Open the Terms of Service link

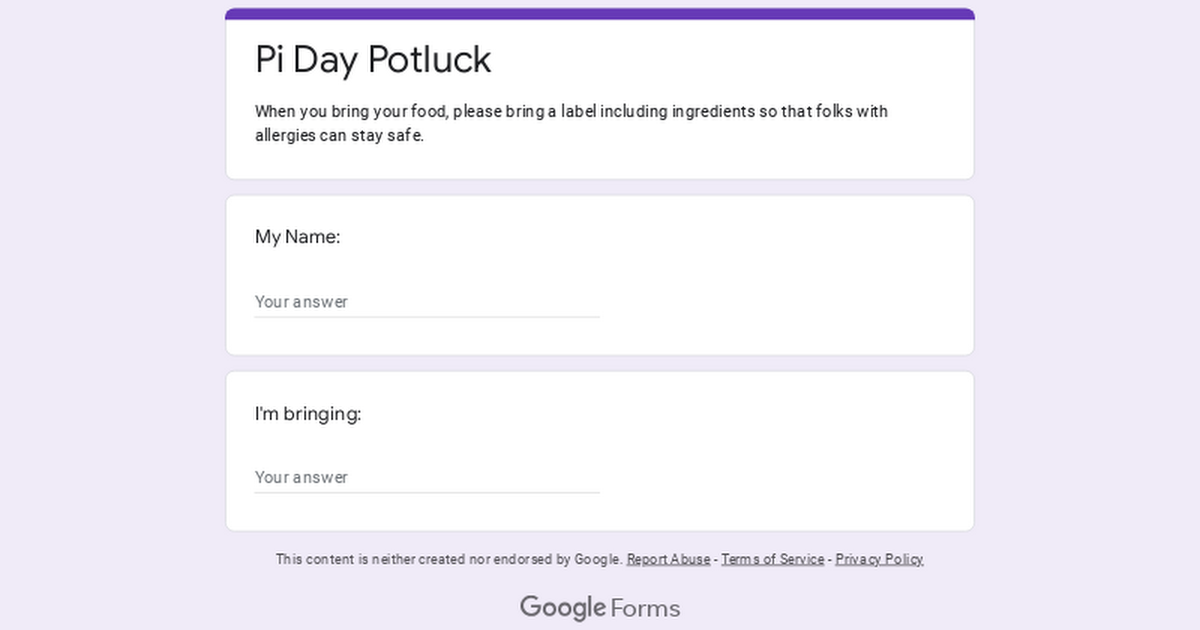(773, 559)
